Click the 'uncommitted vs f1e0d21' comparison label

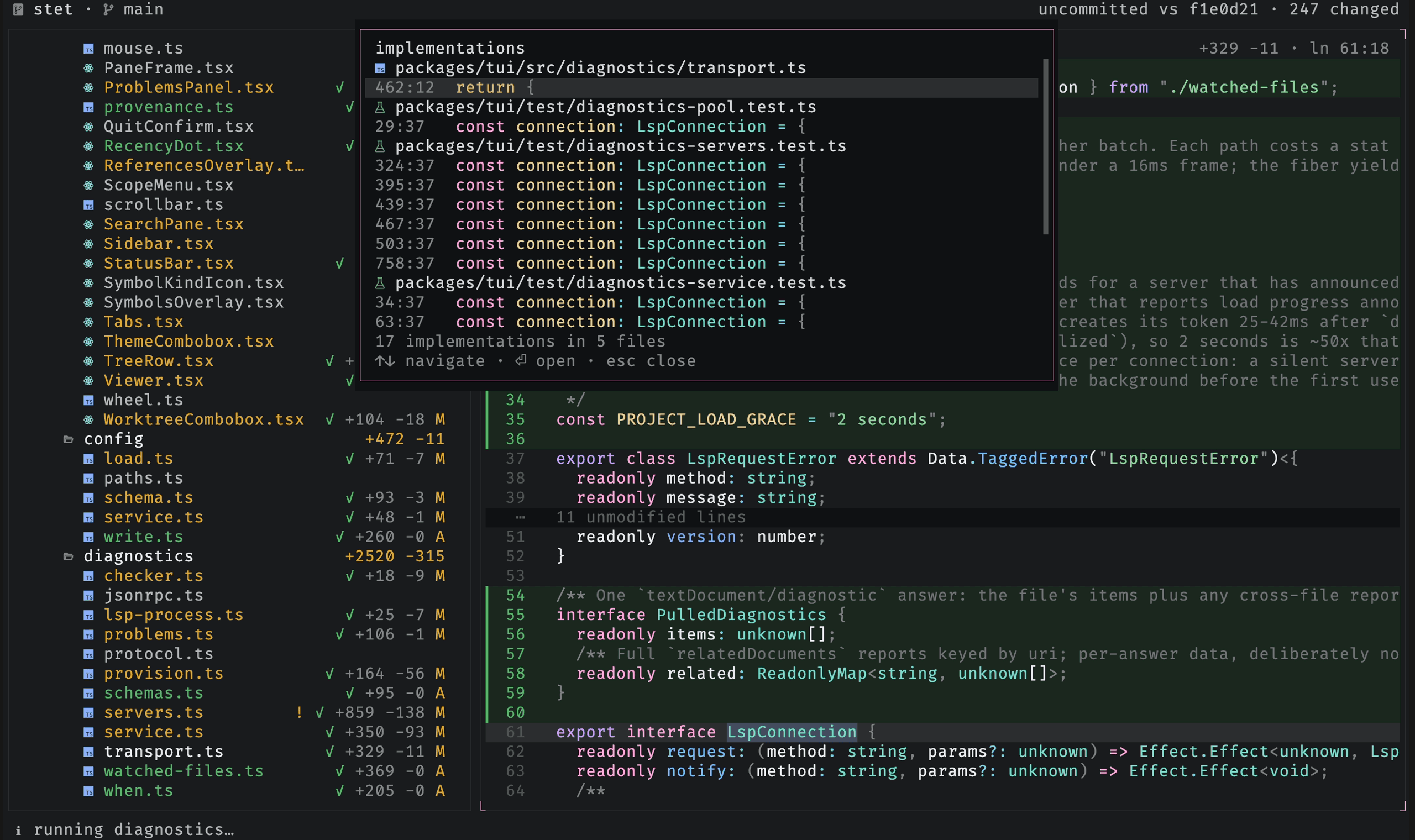[x=1149, y=9]
